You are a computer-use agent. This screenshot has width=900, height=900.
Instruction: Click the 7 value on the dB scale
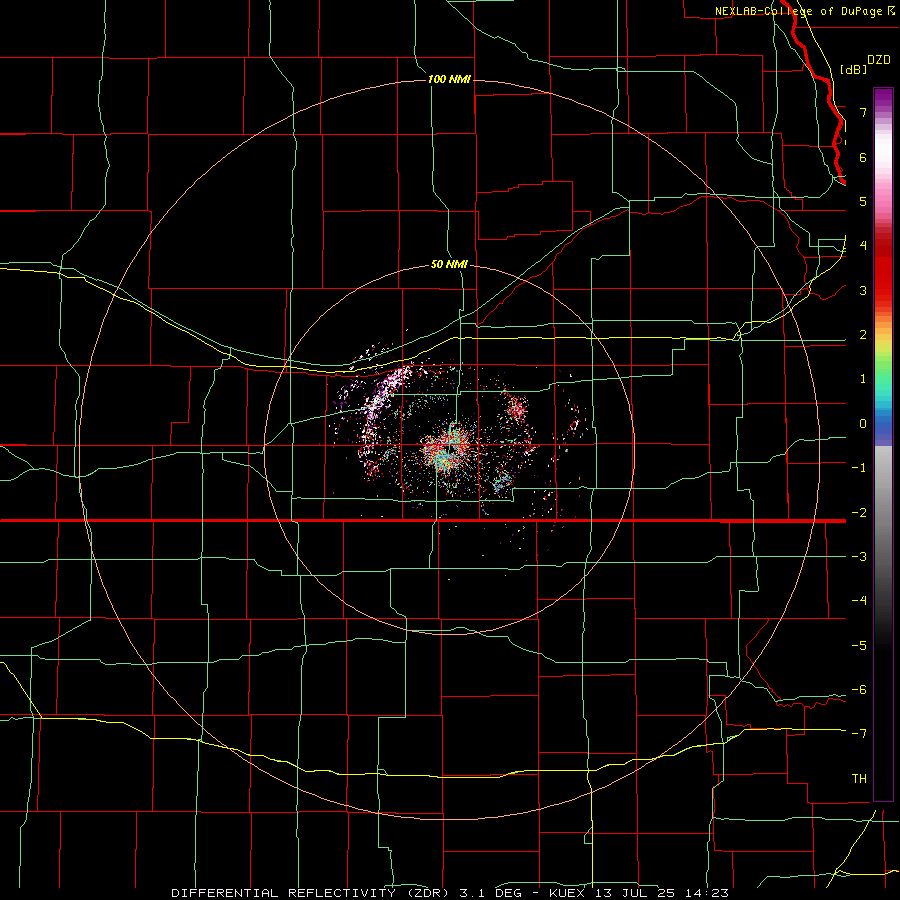[863, 112]
